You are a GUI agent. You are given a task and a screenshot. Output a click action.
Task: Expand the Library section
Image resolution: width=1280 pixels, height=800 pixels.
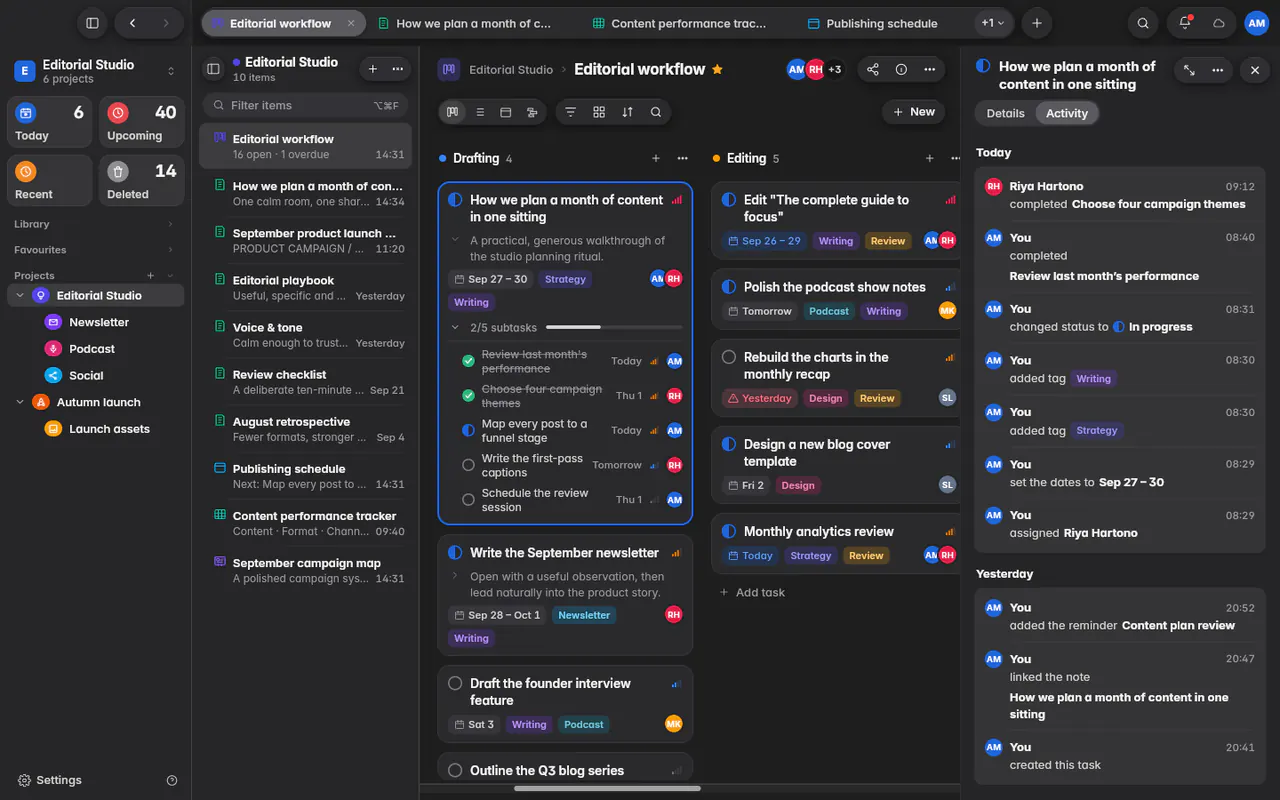95,224
